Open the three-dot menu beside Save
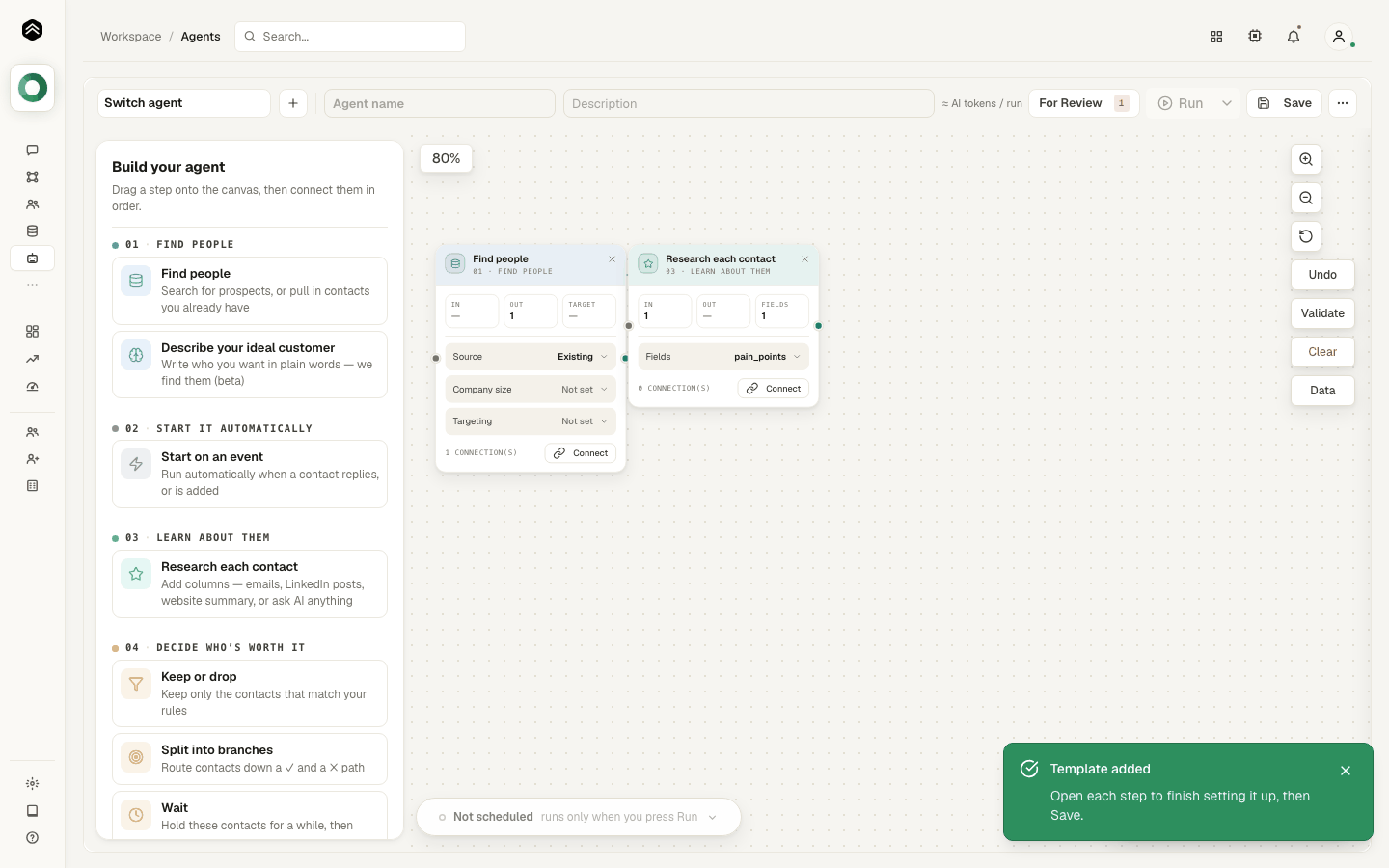Image resolution: width=1389 pixels, height=868 pixels. coord(1343,103)
